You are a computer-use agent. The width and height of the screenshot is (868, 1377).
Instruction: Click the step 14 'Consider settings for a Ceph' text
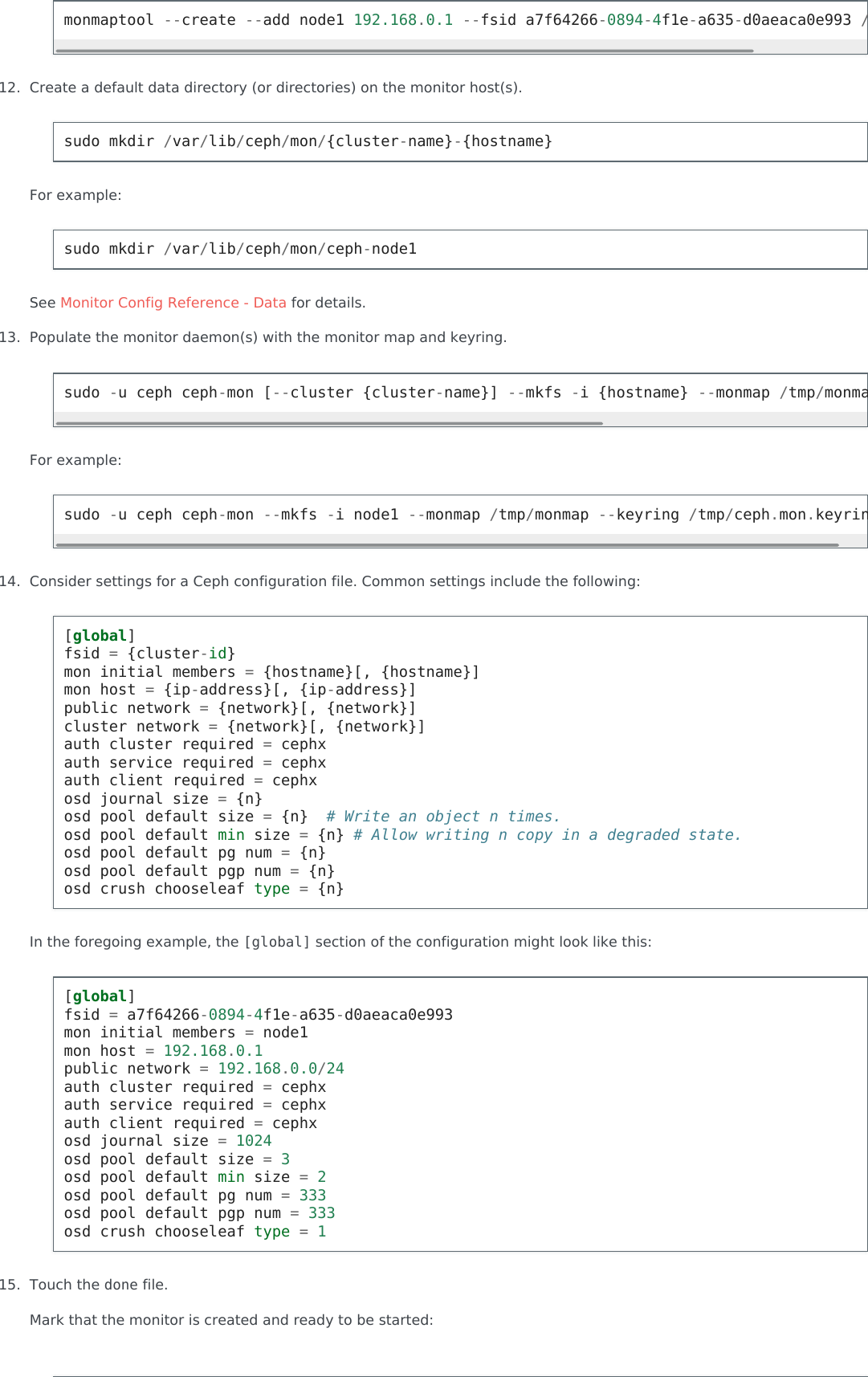335,581
